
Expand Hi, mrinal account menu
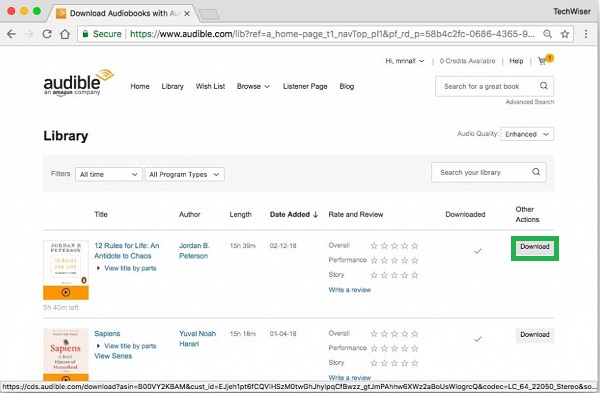point(404,61)
